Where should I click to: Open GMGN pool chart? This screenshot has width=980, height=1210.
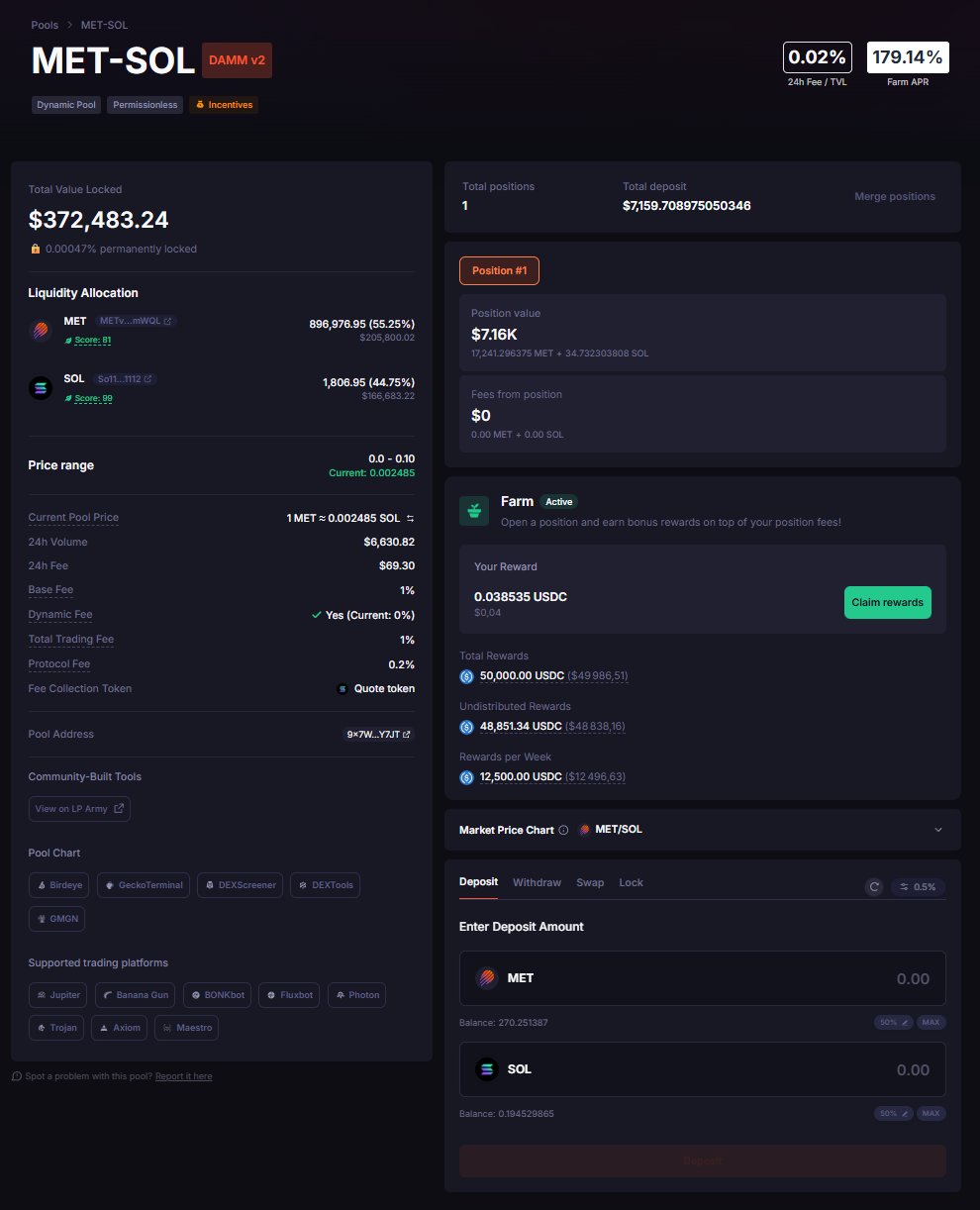[56, 919]
